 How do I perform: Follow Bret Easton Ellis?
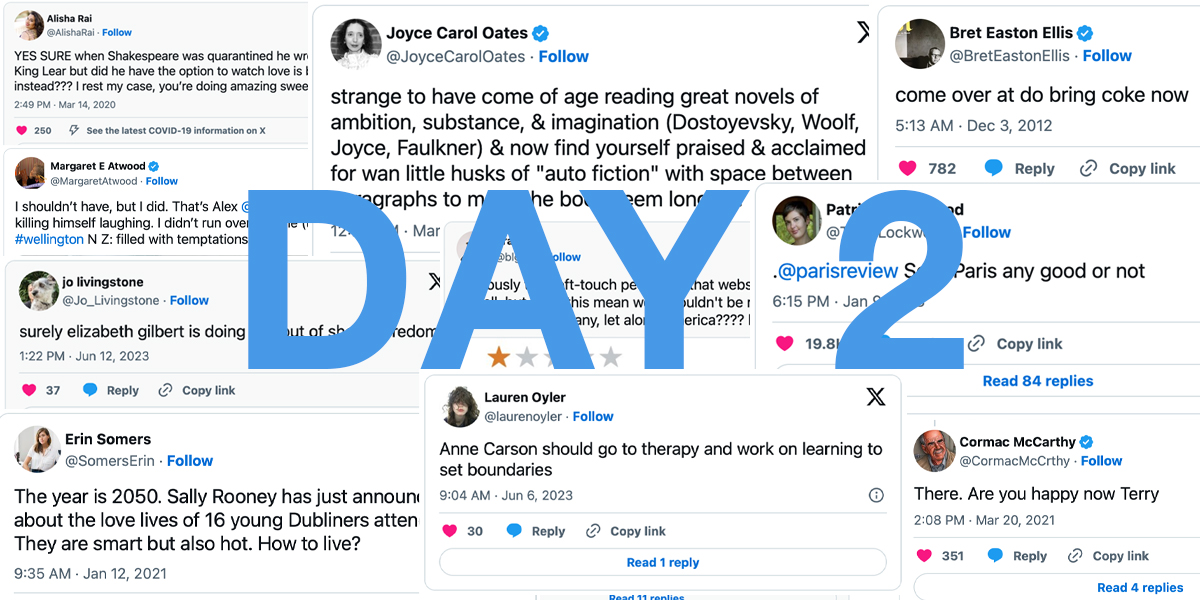click(x=1107, y=55)
